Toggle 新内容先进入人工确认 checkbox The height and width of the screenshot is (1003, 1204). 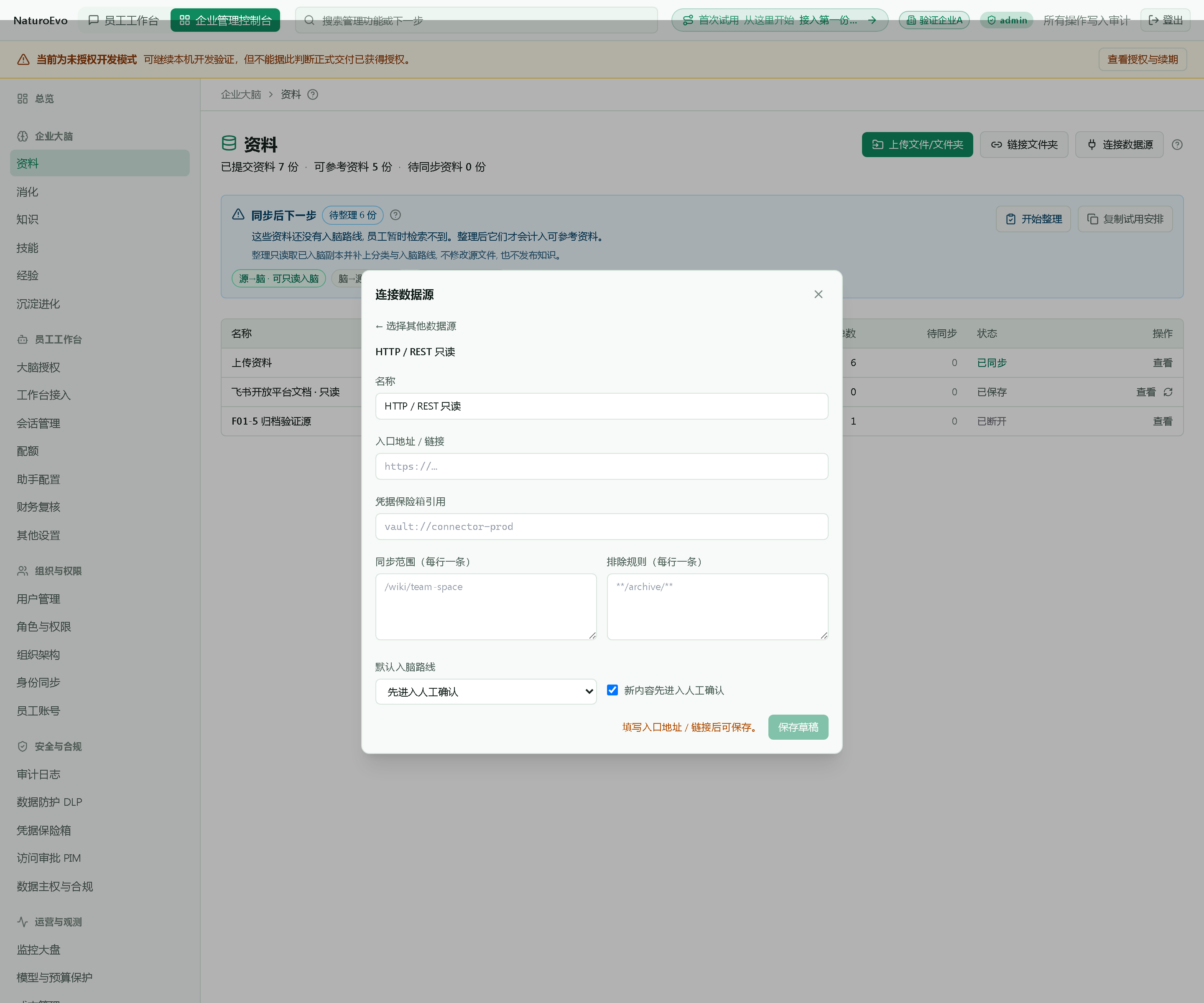[x=612, y=690]
